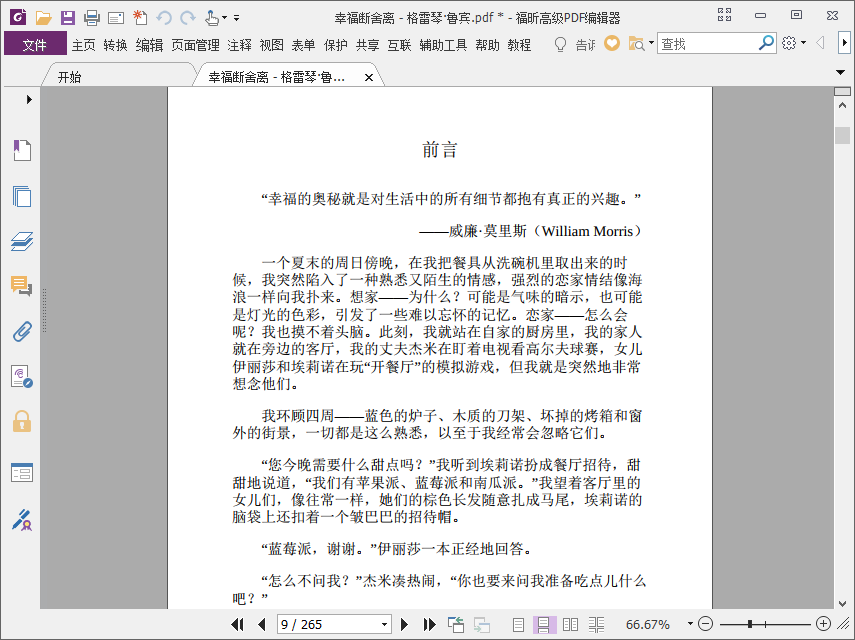Viewport: 855px width, 640px height.
Task: Email the PDF via envelope icon
Action: 116,19
